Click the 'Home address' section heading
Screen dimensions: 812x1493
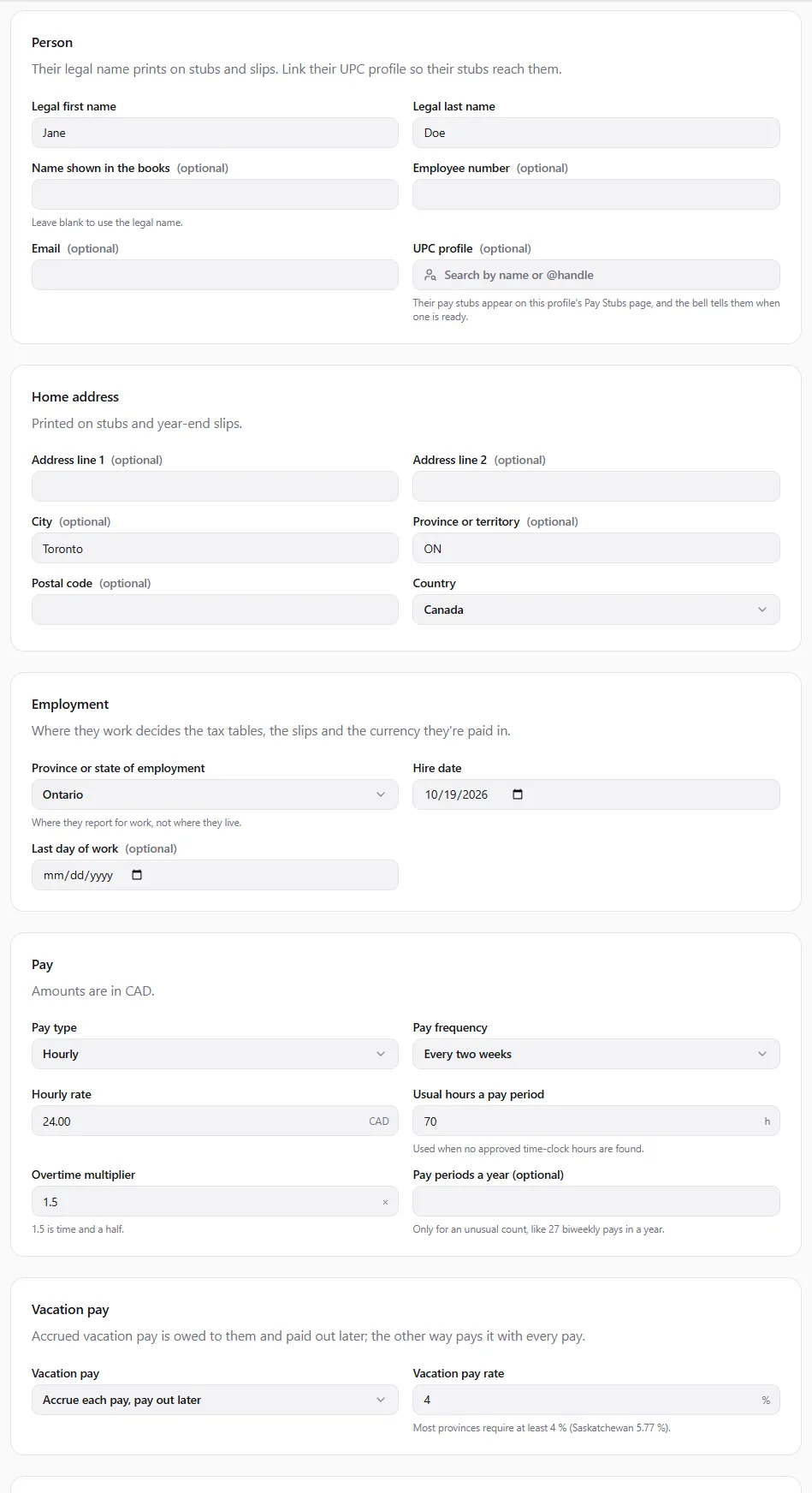pyautogui.click(x=75, y=397)
